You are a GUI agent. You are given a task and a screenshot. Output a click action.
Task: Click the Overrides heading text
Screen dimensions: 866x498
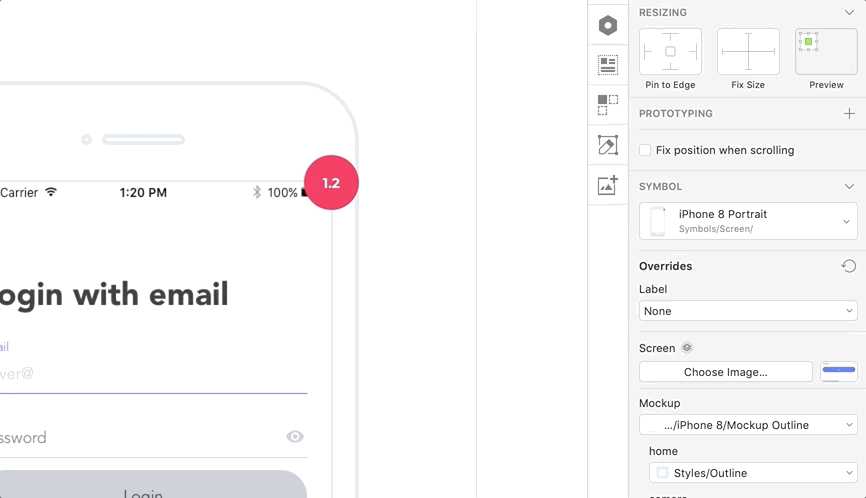(665, 266)
